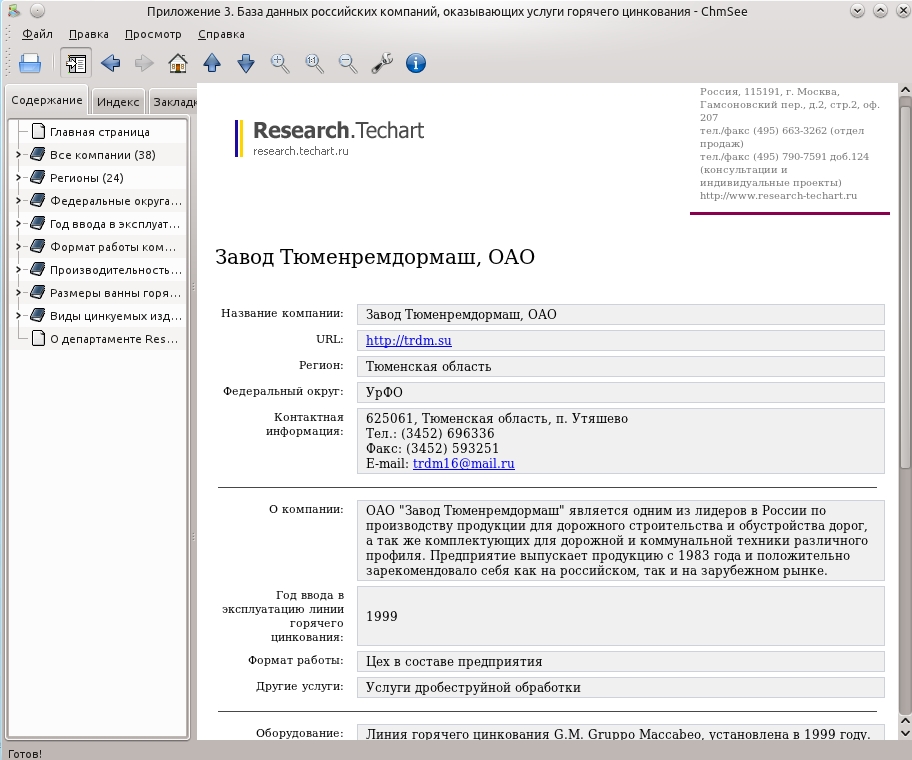Go back with the left arrow icon
912x760 pixels.
tap(111, 63)
